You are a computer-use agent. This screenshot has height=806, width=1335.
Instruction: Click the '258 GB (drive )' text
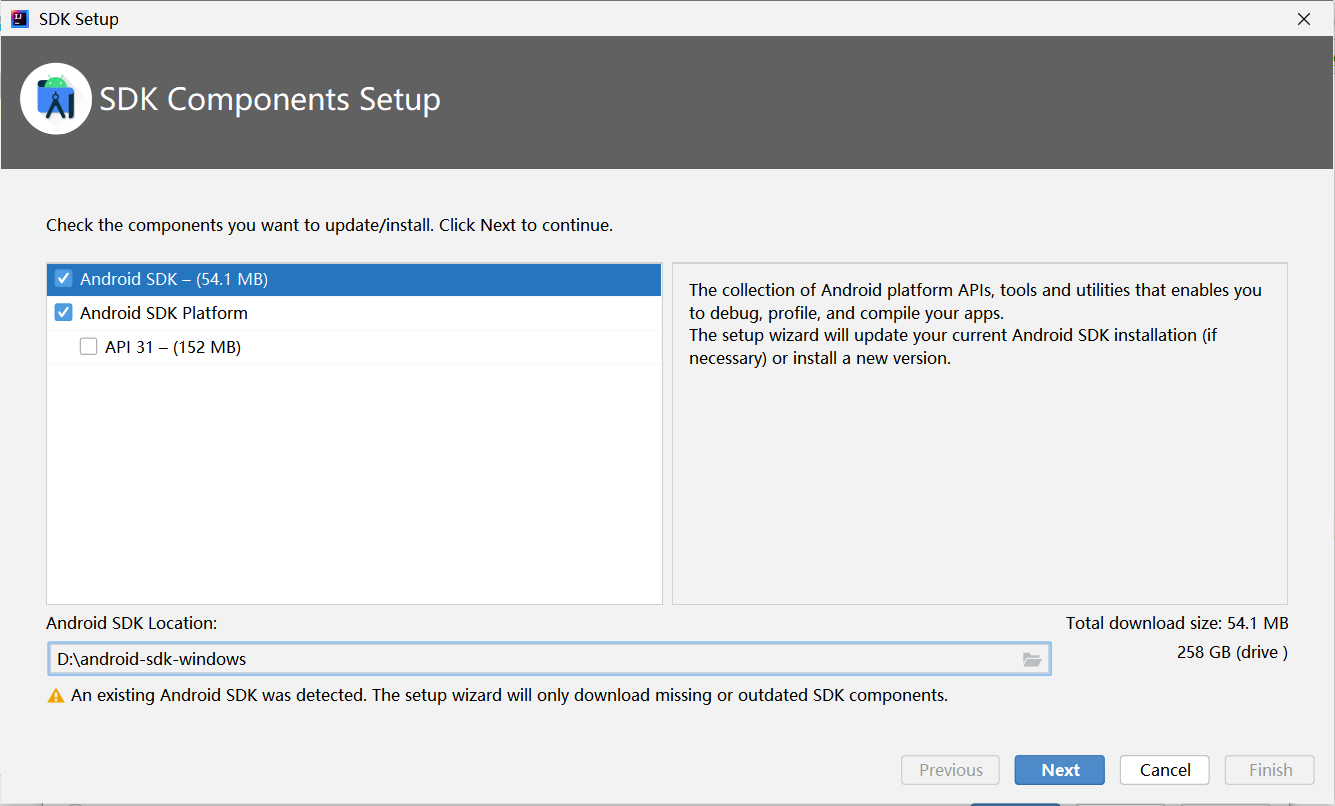click(1232, 652)
